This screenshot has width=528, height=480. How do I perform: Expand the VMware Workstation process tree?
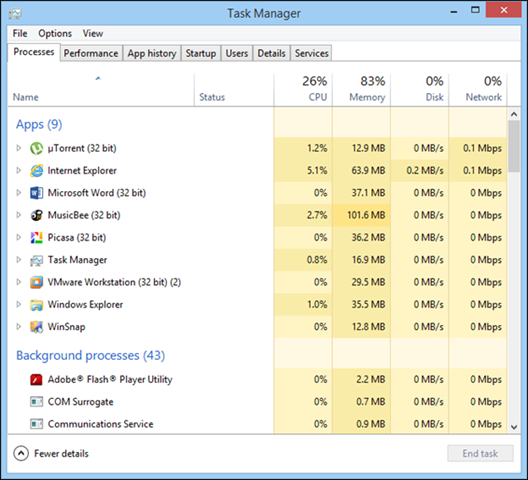[x=19, y=282]
